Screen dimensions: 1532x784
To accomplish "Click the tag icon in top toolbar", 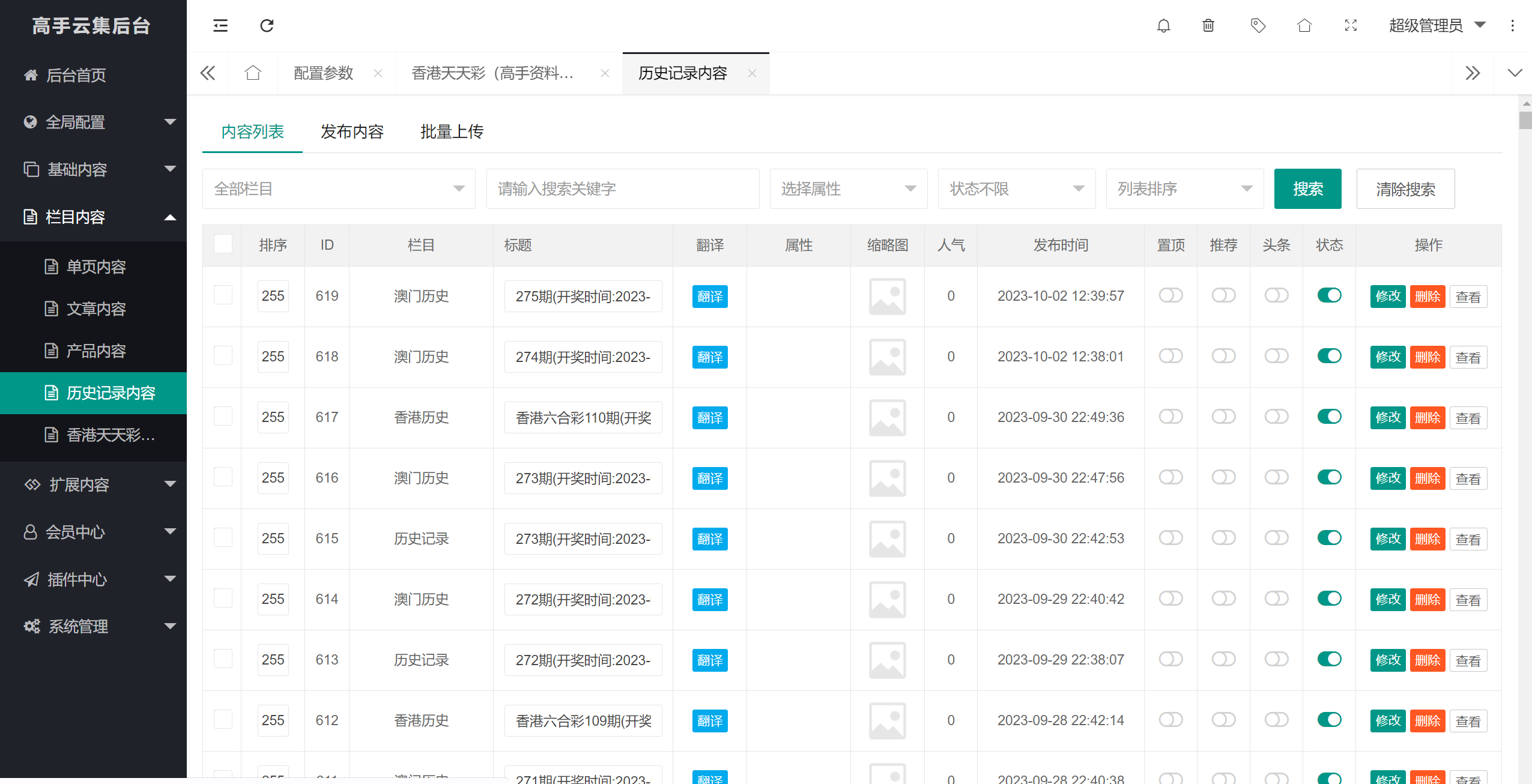I will click(1258, 26).
